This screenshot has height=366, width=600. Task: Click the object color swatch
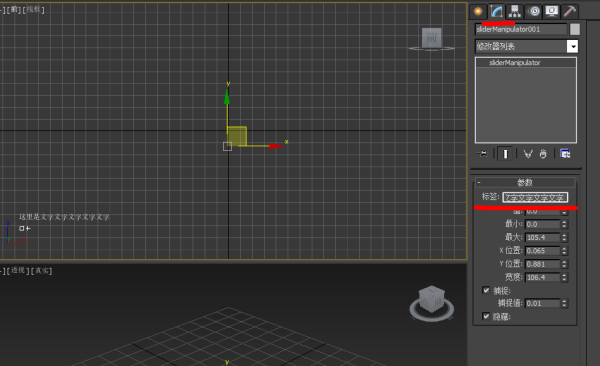[x=575, y=29]
